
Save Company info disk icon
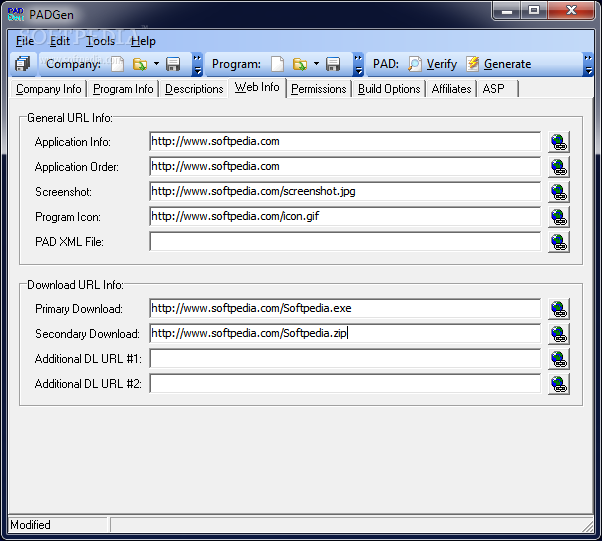[x=173, y=64]
